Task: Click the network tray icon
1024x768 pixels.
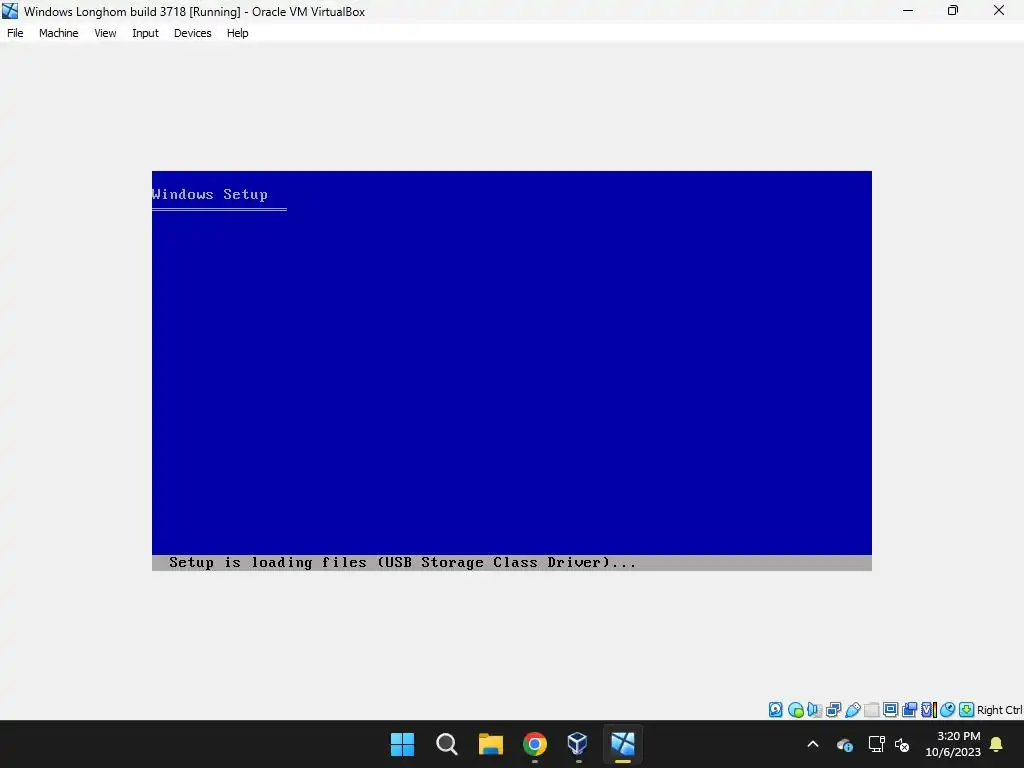Action: 876,744
